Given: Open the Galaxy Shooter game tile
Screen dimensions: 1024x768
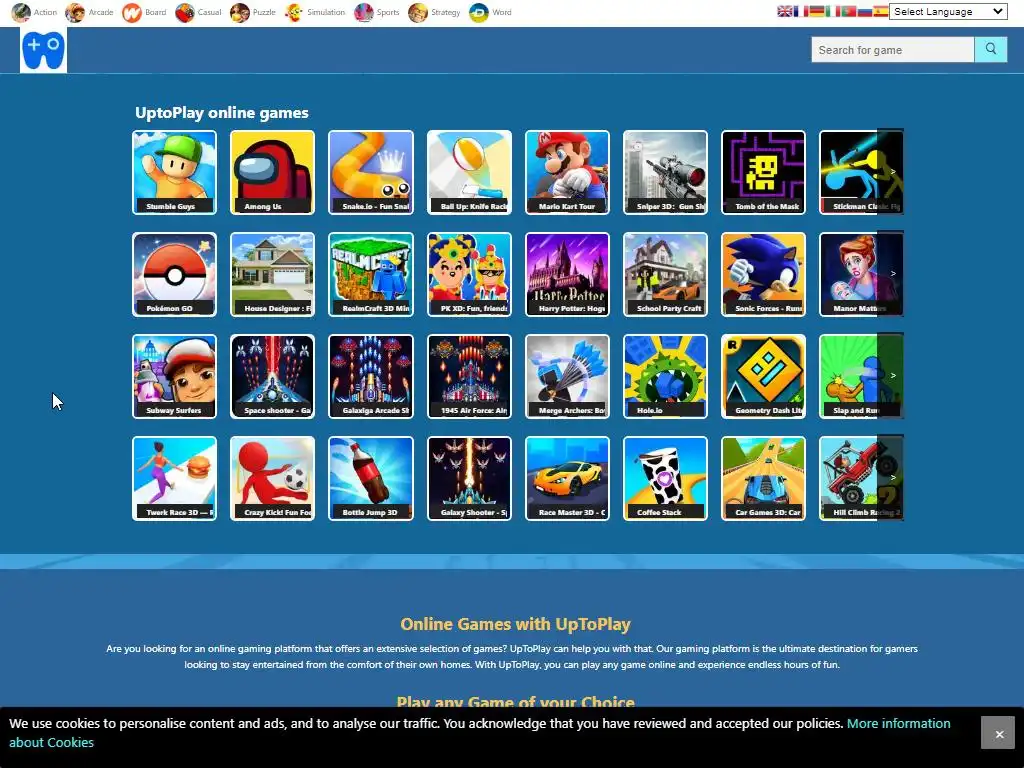Looking at the screenshot, I should coord(469,478).
